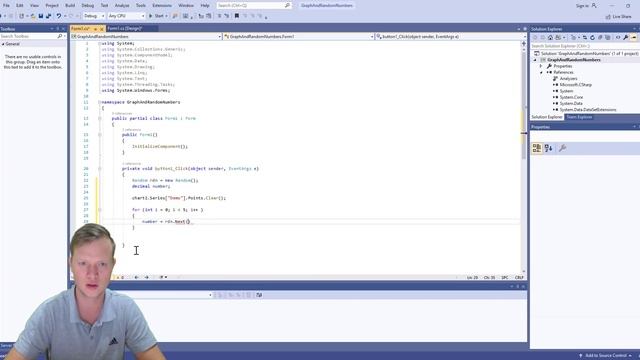The height and width of the screenshot is (360, 640).
Task: Close the Form1.cs tab
Action: click(102, 29)
